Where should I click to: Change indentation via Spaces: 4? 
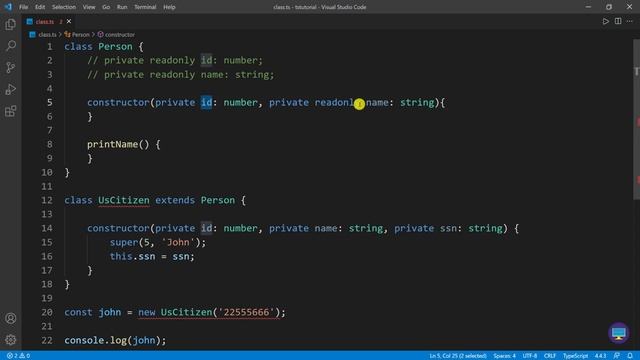[x=504, y=356]
